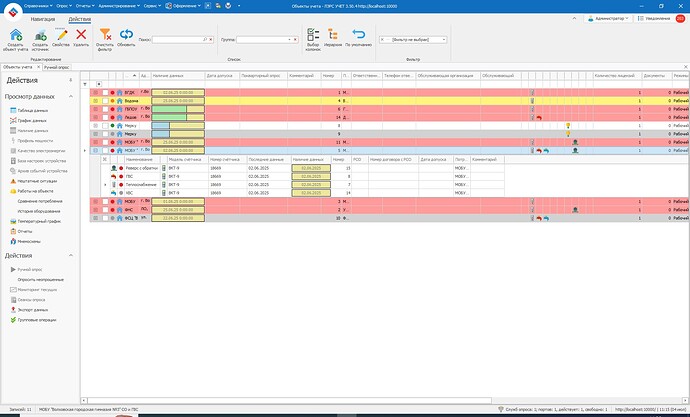Open Температурный график in the side panel
Viewport: 690px width, 417px height.
coord(35,222)
